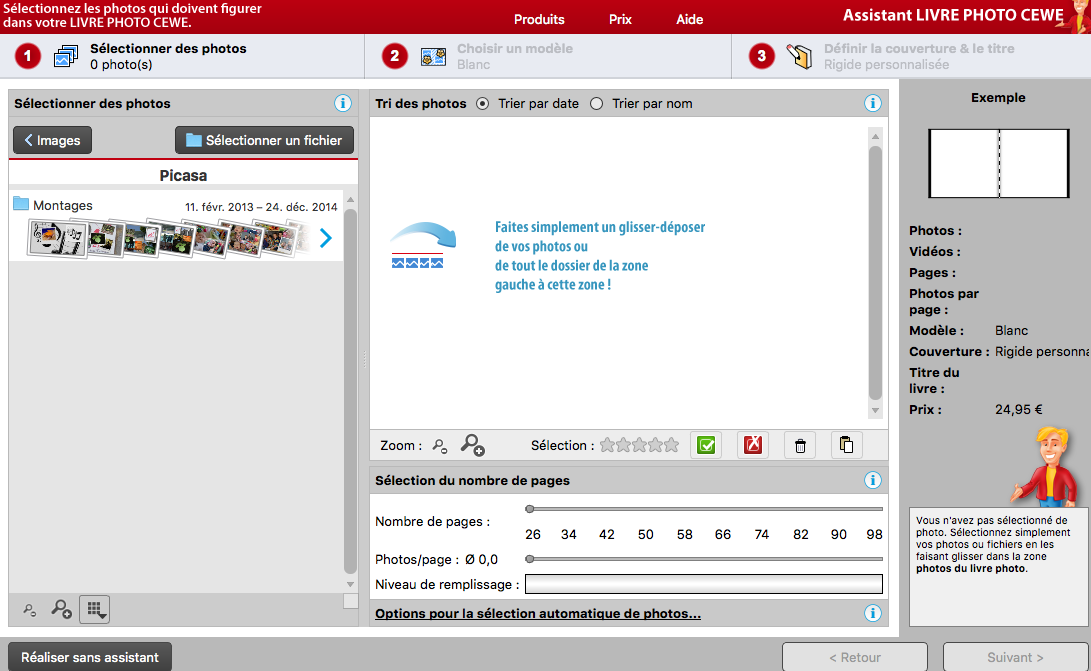Image resolution: width=1091 pixels, height=671 pixels.
Task: Click the Montages blue folder icon
Action: (x=21, y=204)
